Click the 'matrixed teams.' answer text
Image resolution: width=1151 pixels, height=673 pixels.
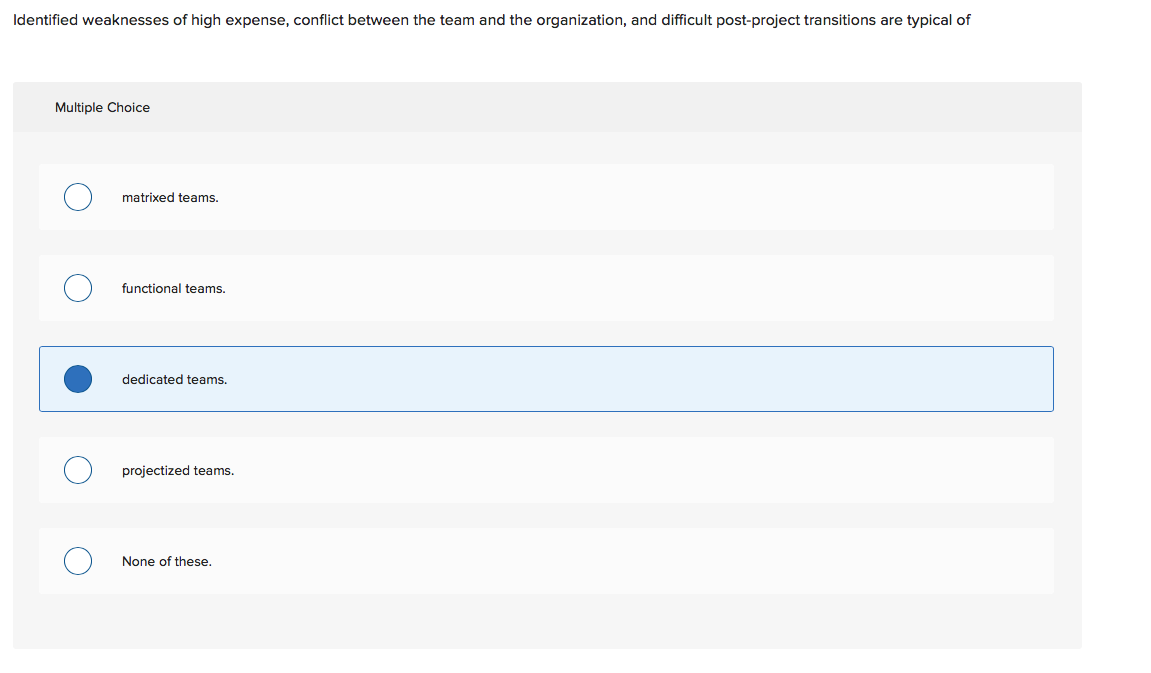coord(170,198)
